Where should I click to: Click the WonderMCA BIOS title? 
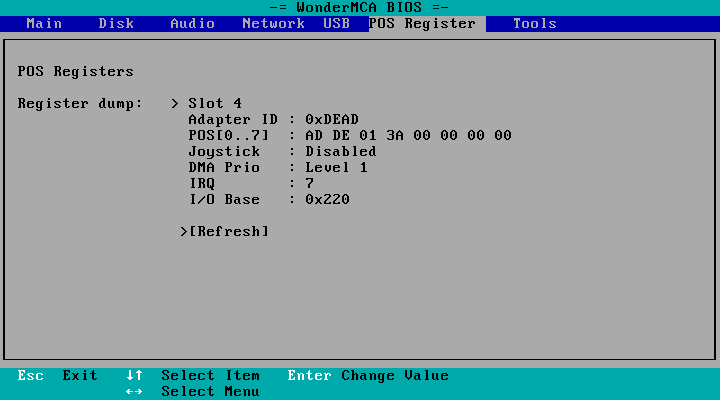(x=359, y=7)
